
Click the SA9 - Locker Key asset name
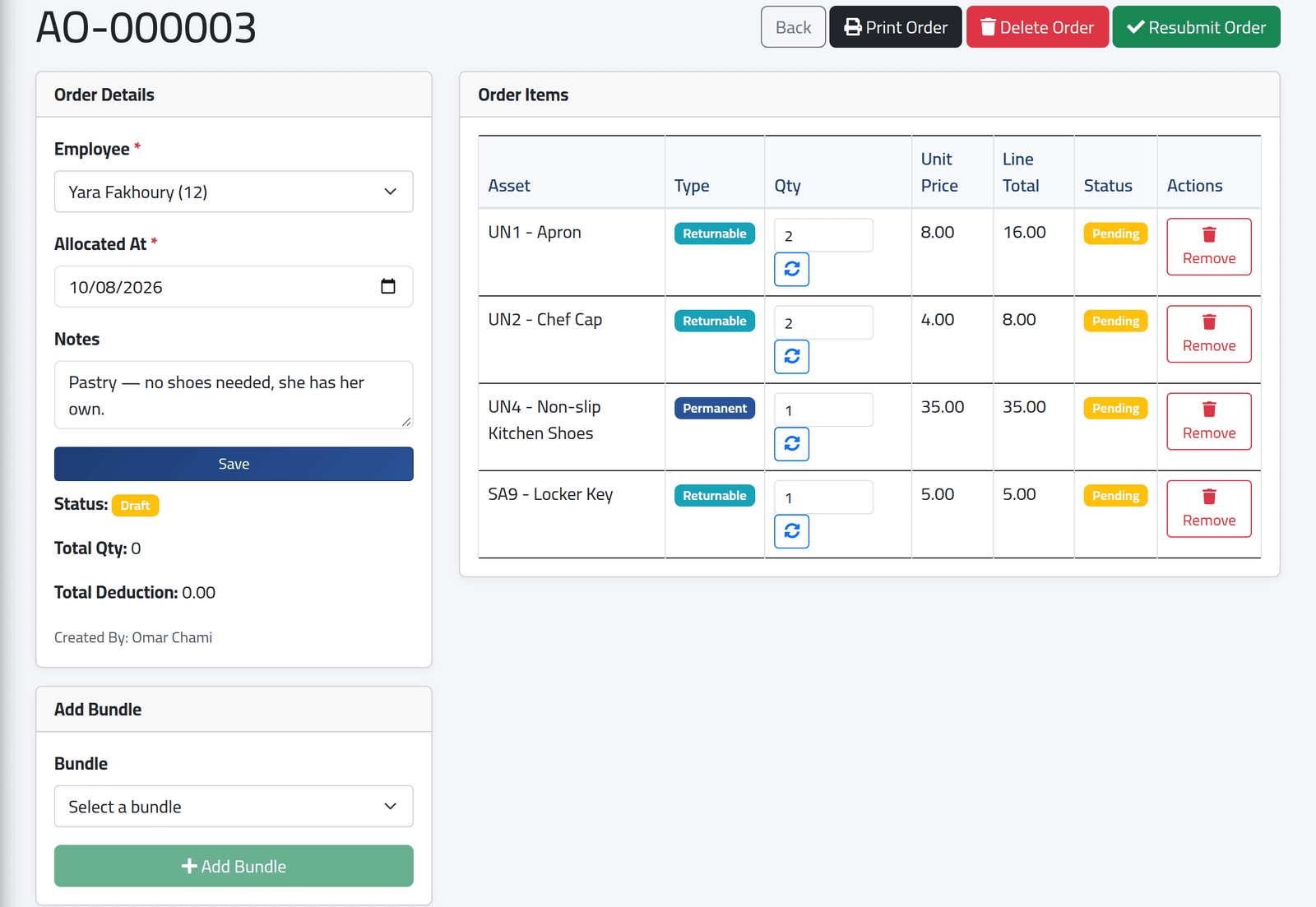click(550, 494)
